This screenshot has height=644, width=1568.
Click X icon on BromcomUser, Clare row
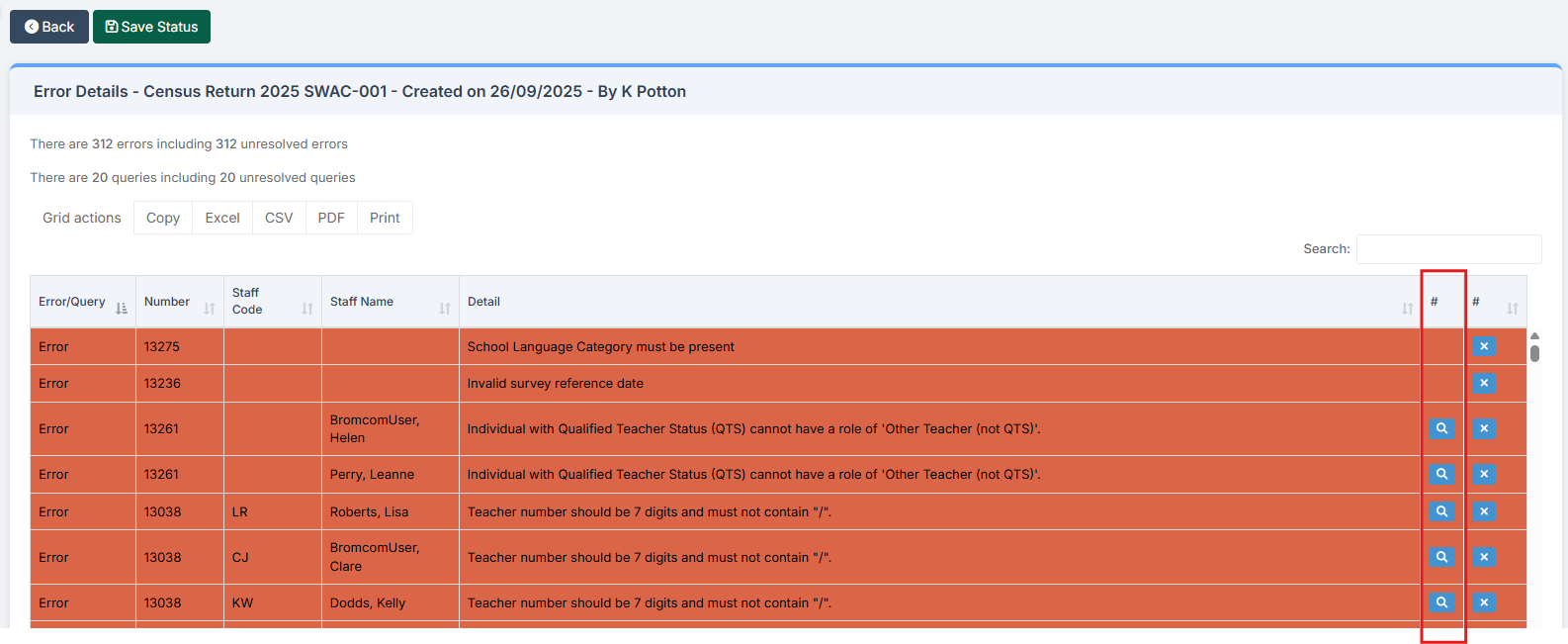(x=1483, y=557)
